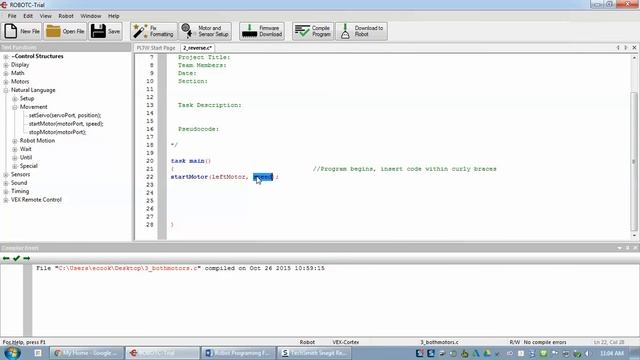Expand the Math category
The width and height of the screenshot is (640, 360).
click(6, 73)
